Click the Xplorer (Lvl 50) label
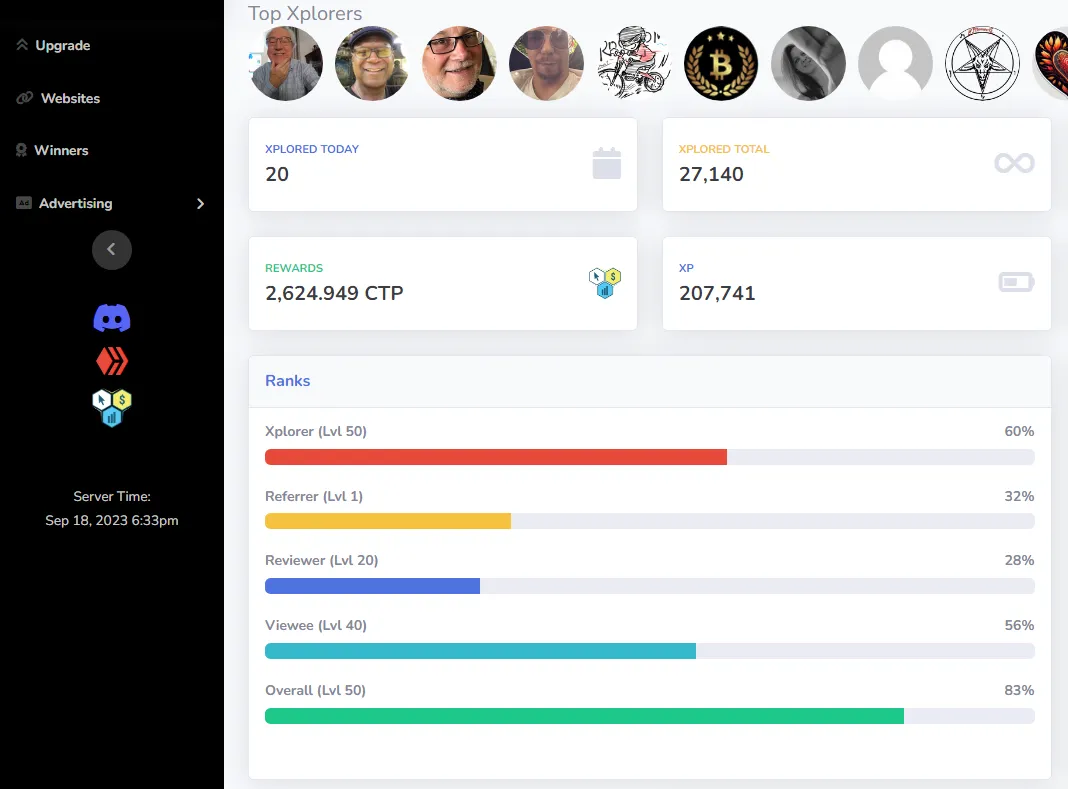Viewport: 1068px width, 789px height. (x=316, y=431)
